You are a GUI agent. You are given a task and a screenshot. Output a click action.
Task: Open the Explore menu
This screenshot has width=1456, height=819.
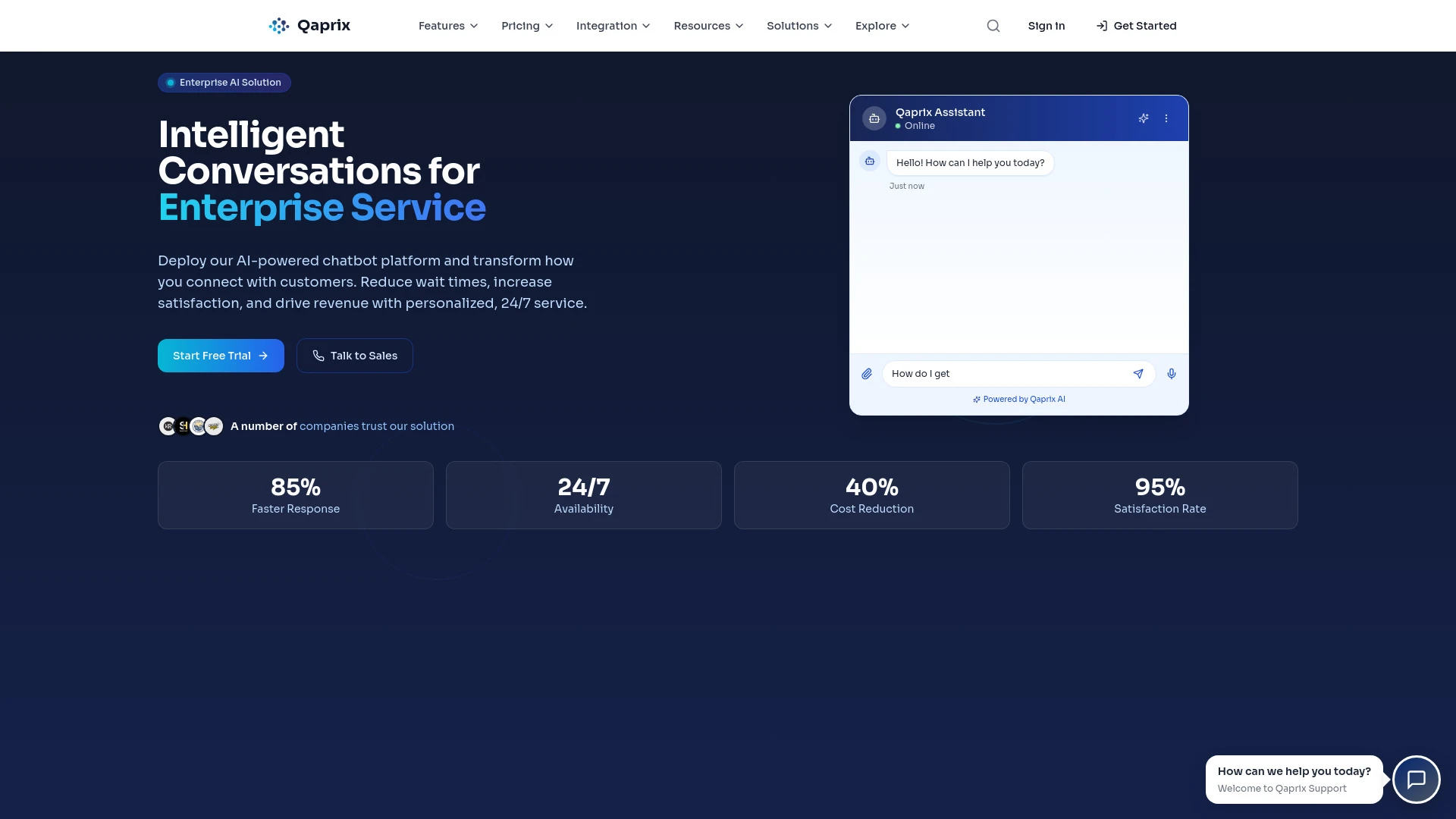coord(881,25)
